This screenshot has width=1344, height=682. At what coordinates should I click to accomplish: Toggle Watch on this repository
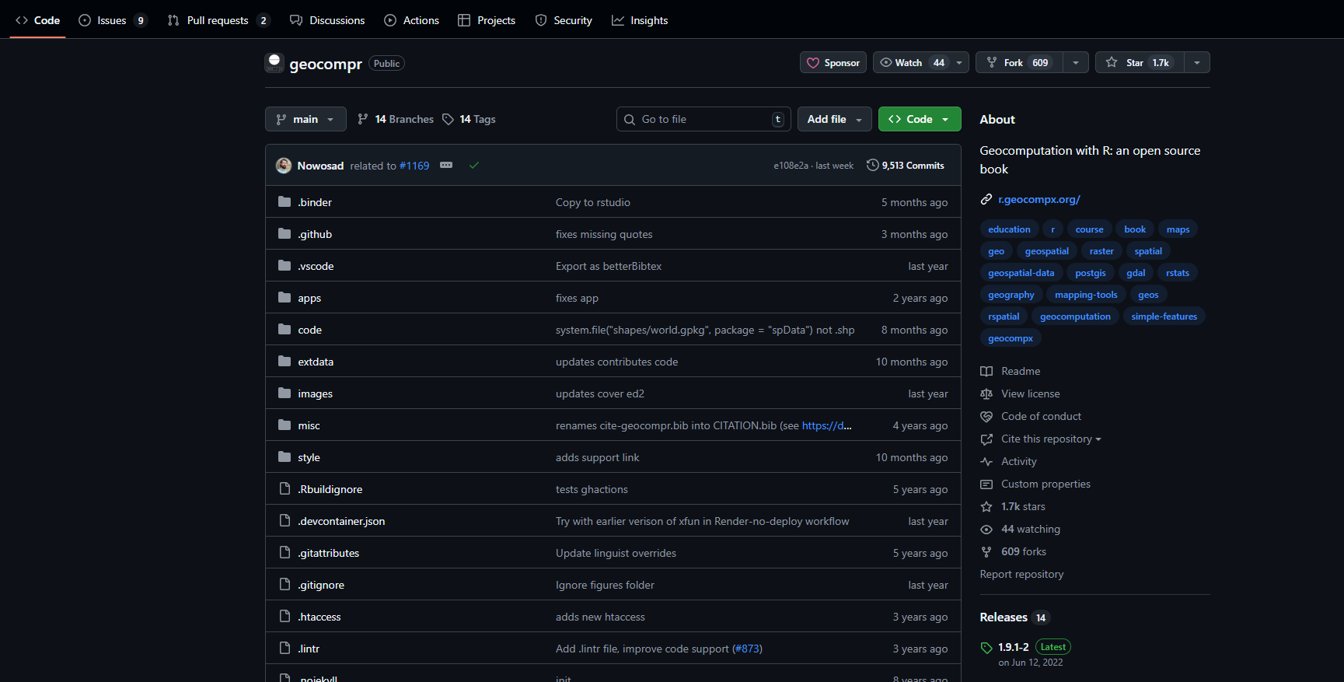tap(909, 63)
